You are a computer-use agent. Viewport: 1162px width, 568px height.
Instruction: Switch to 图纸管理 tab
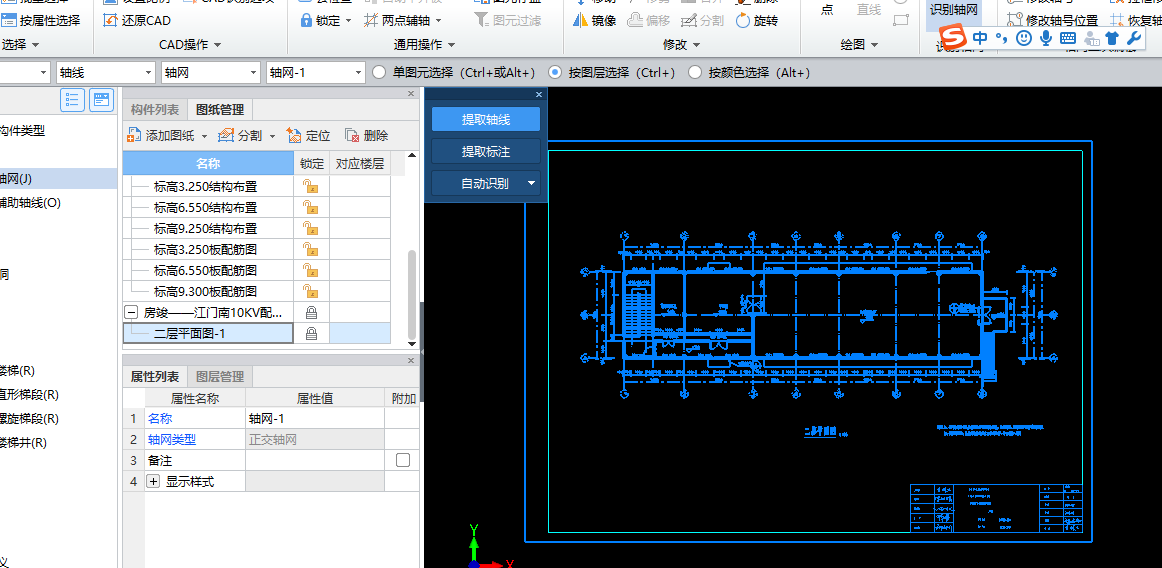pos(220,110)
